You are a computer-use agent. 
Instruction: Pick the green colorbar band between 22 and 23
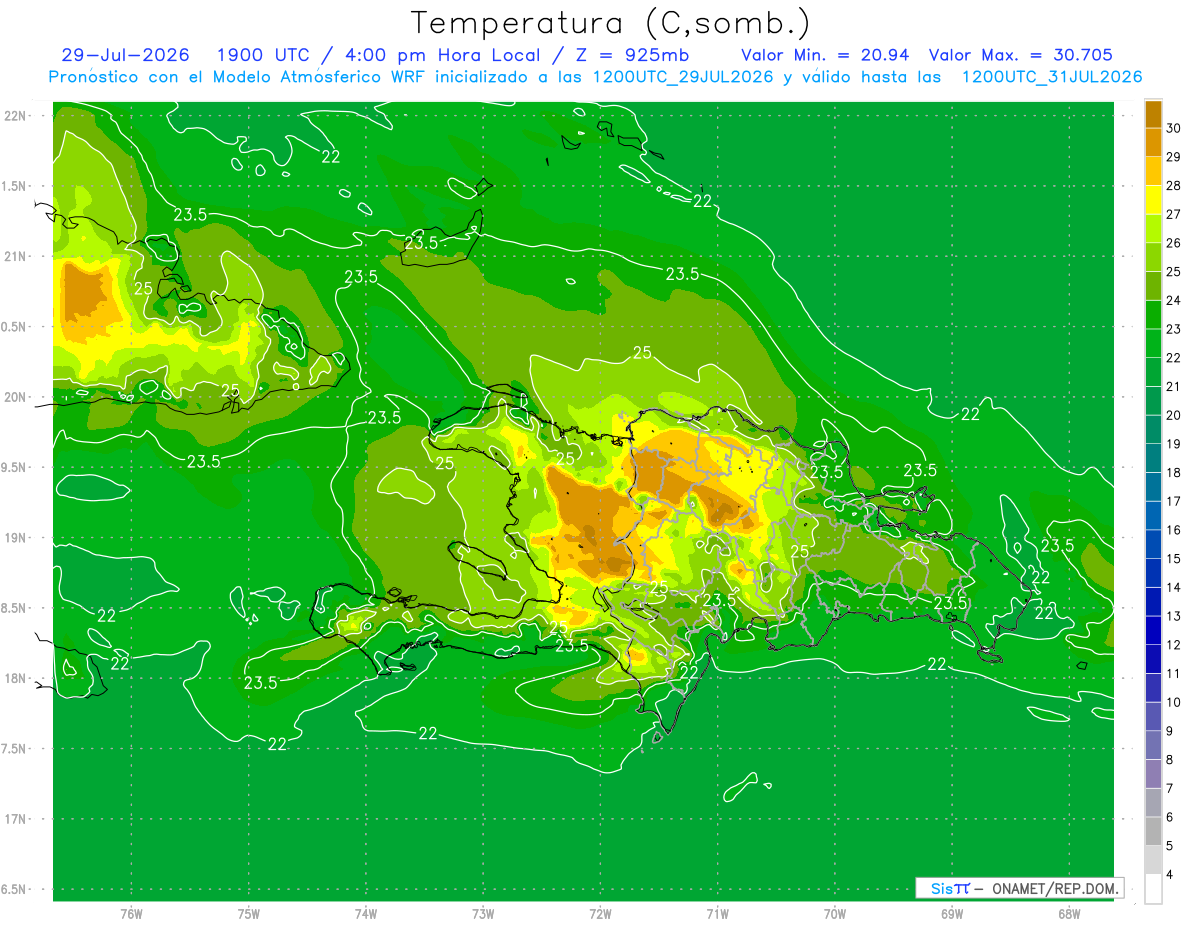pos(1153,344)
